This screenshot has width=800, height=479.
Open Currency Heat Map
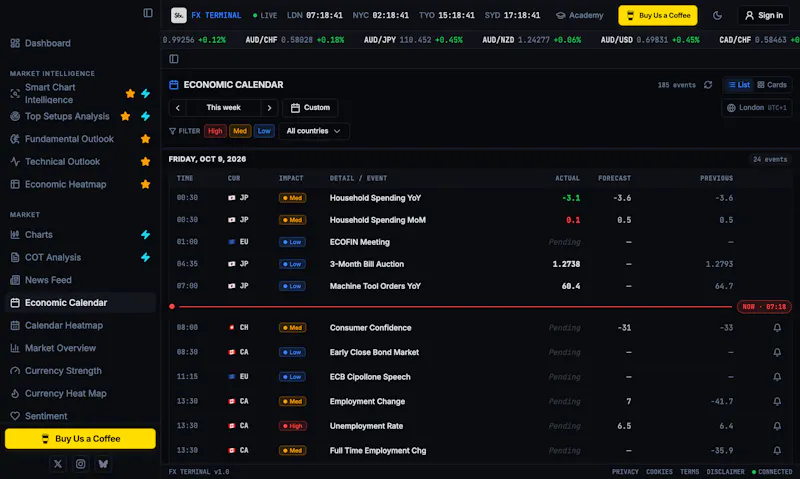tap(65, 393)
